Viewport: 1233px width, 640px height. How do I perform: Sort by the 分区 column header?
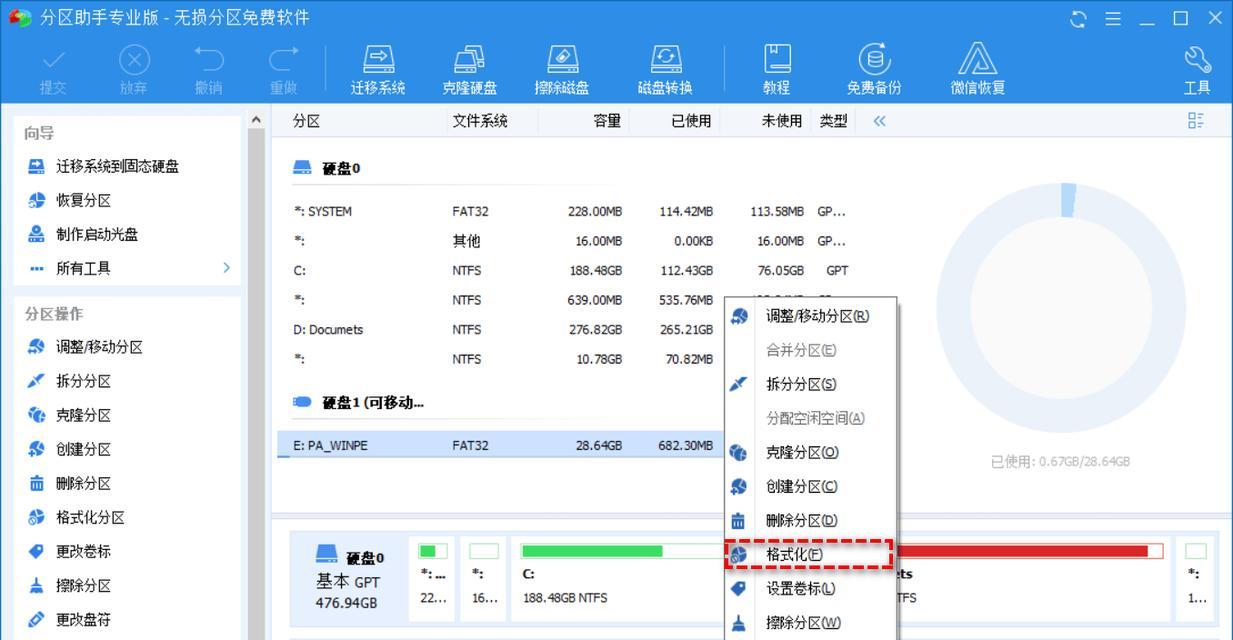[306, 121]
